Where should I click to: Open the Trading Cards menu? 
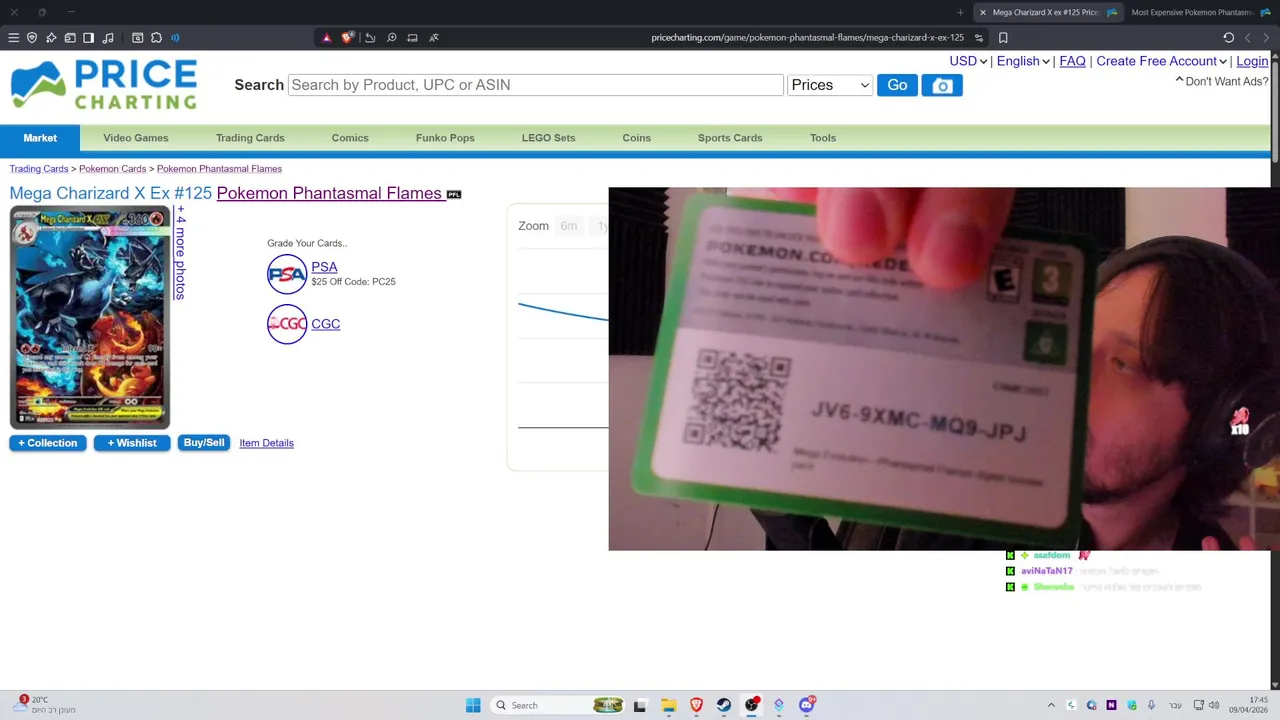[x=250, y=138]
